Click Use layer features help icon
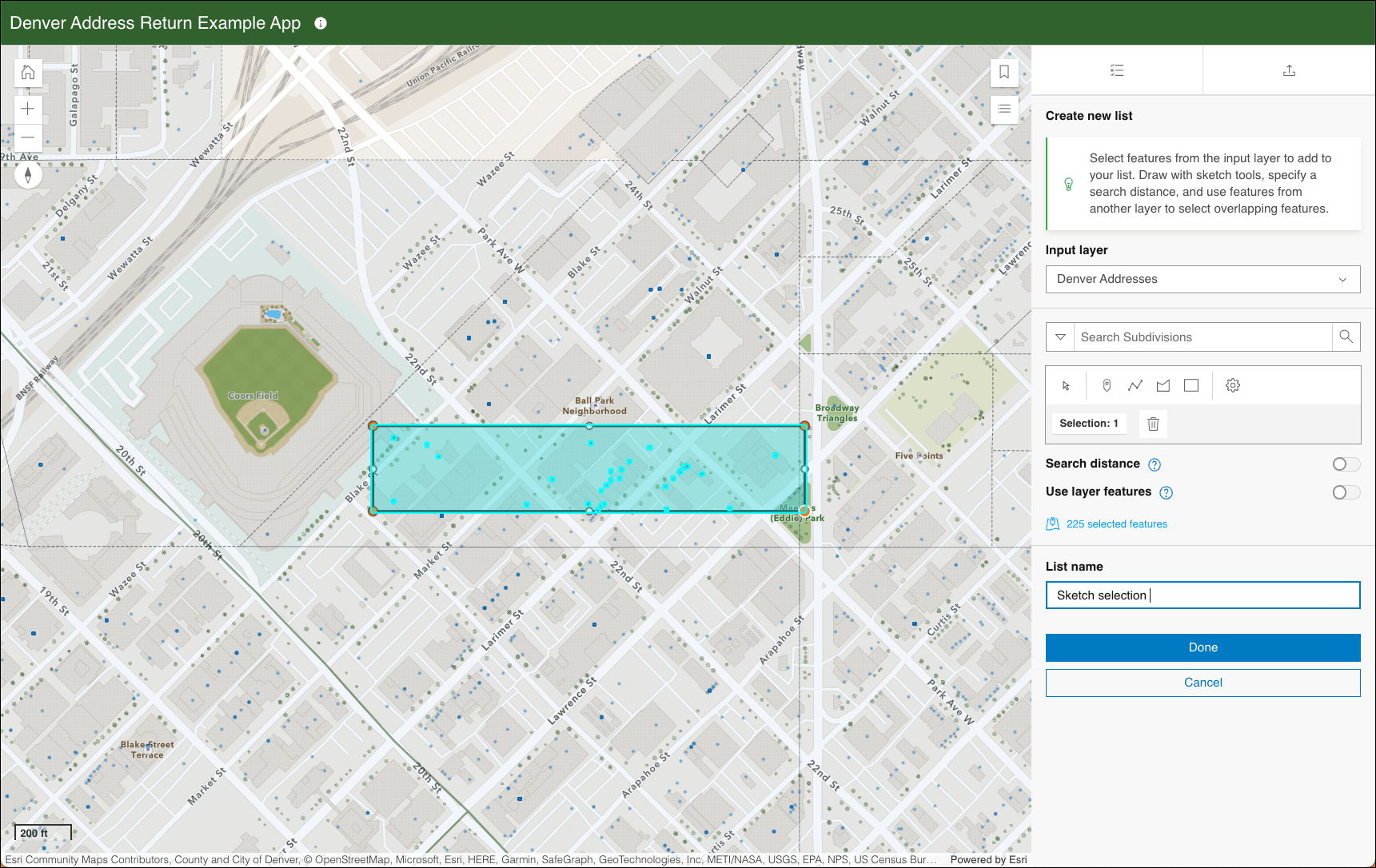Screen dimensions: 1376x868 [1166, 492]
